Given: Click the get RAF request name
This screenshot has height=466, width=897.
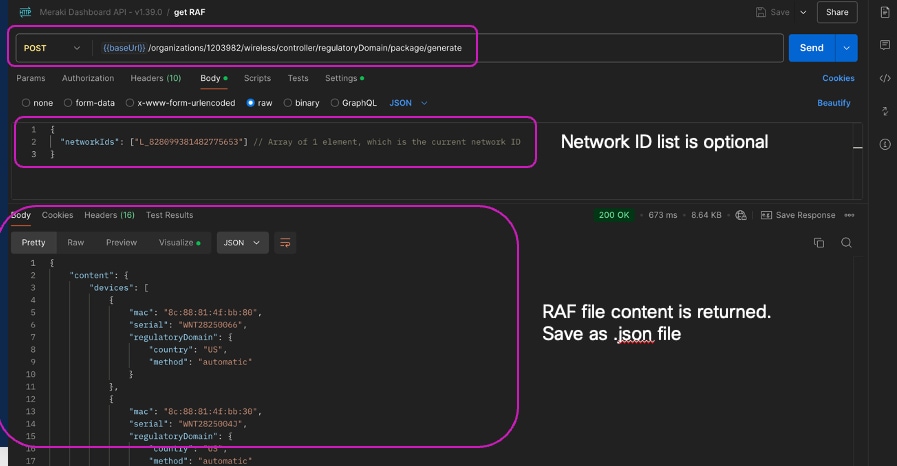Looking at the screenshot, I should pos(189,12).
